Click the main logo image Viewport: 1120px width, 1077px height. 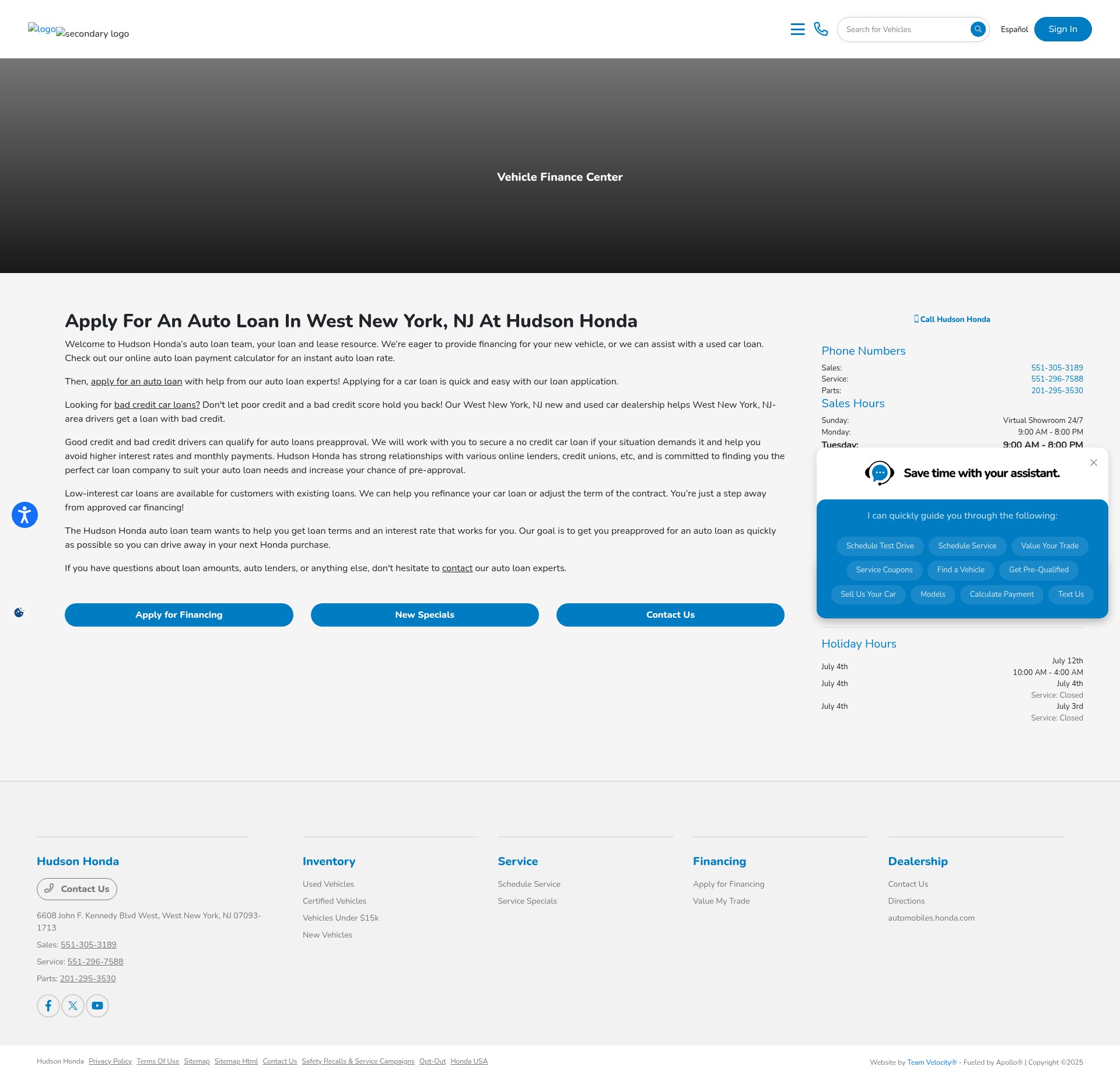coord(42,29)
